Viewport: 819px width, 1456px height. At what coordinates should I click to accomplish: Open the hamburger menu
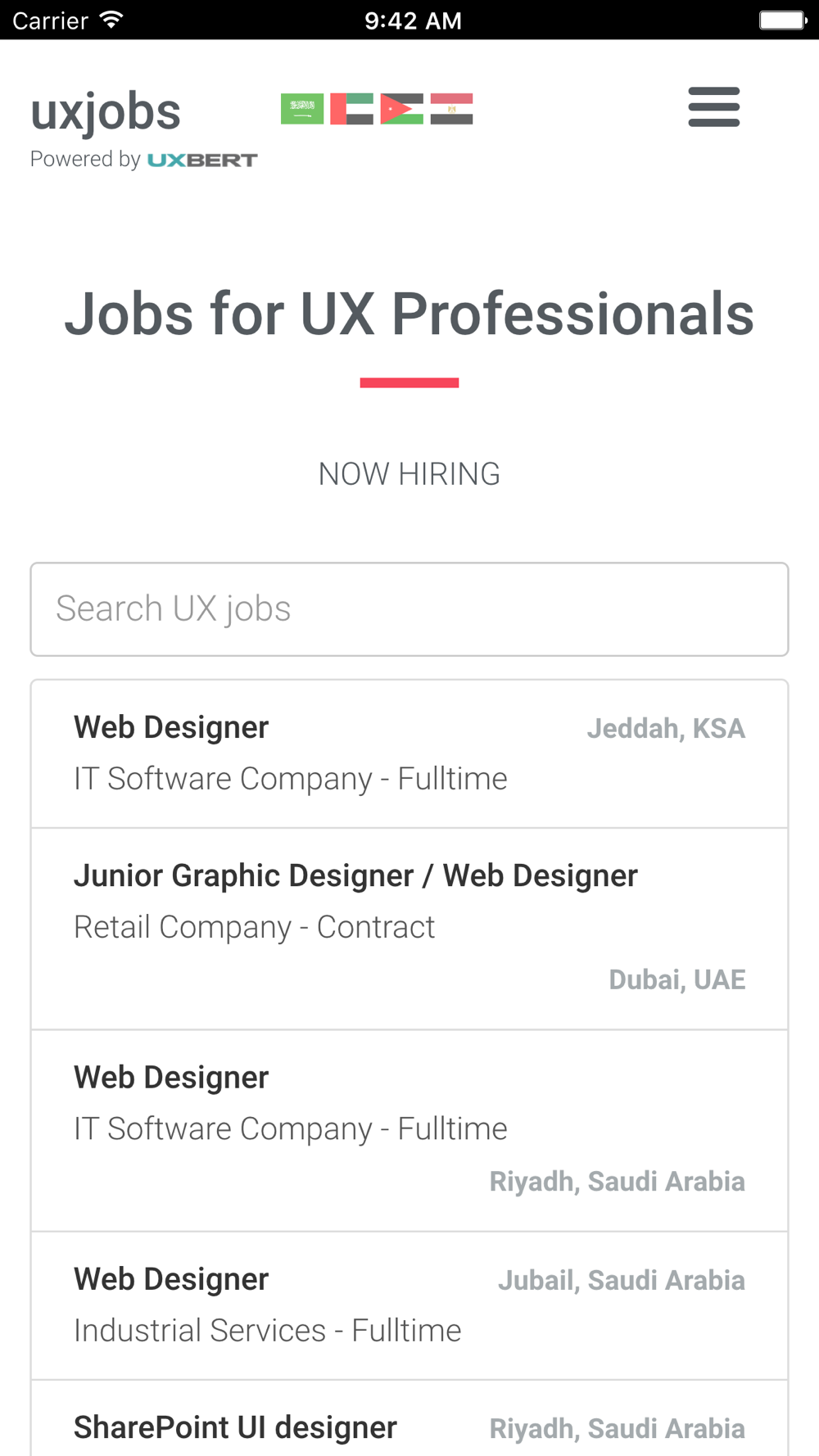point(713,107)
